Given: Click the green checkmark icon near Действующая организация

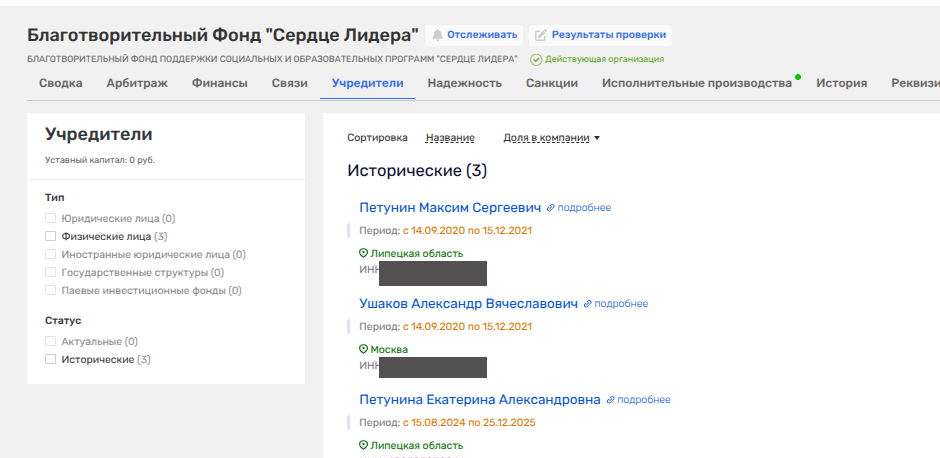Looking at the screenshot, I should click(536, 59).
